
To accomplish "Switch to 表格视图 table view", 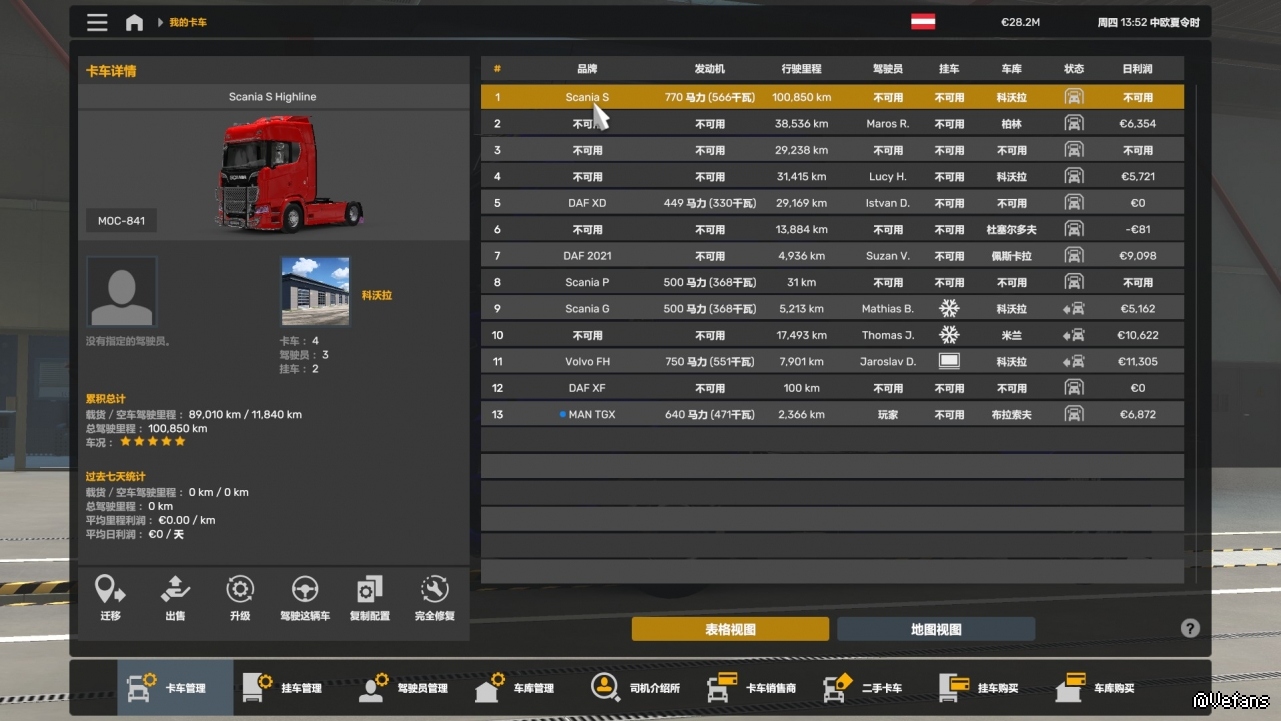I will (x=730, y=629).
